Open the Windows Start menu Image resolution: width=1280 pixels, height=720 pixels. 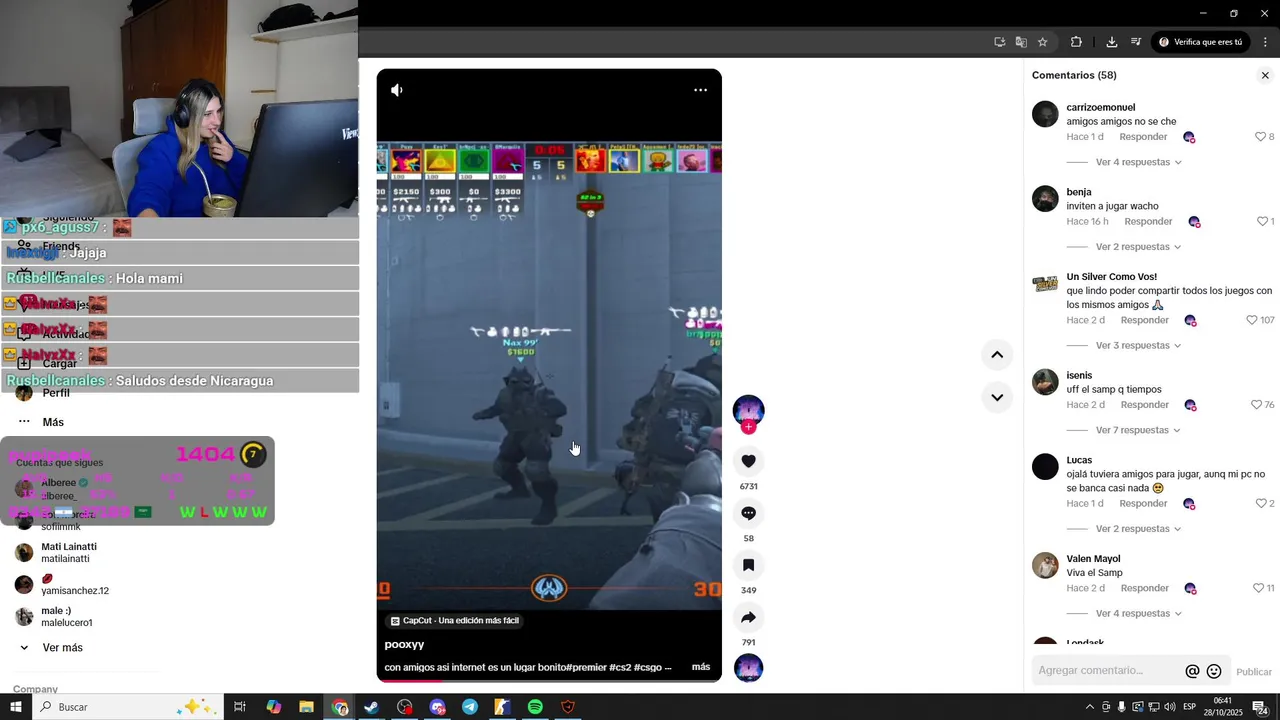point(16,707)
